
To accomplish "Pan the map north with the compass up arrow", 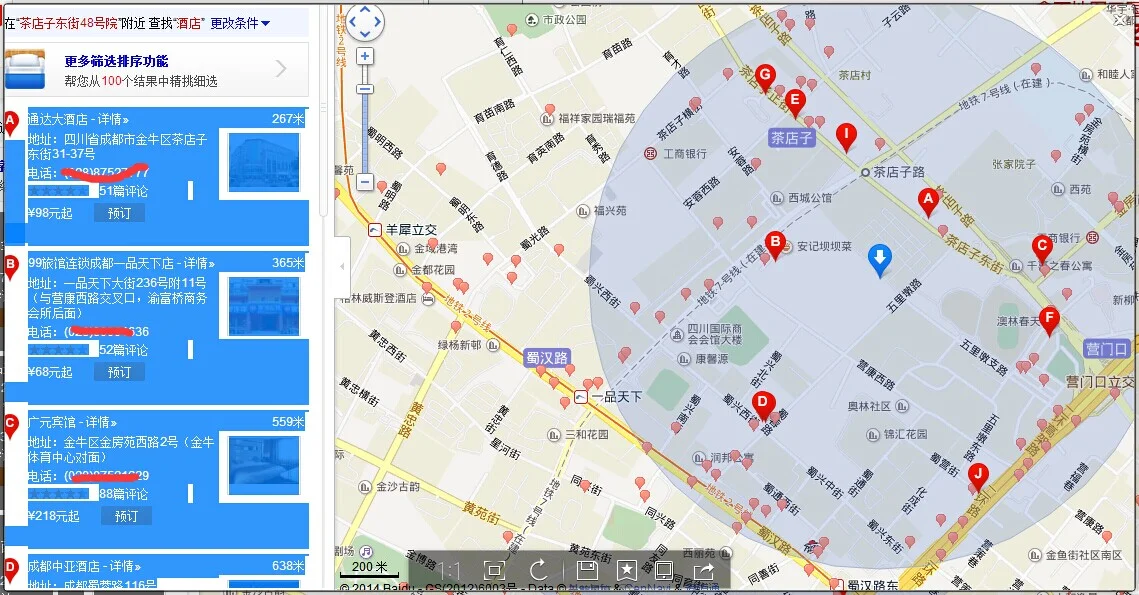I will 364,11.
